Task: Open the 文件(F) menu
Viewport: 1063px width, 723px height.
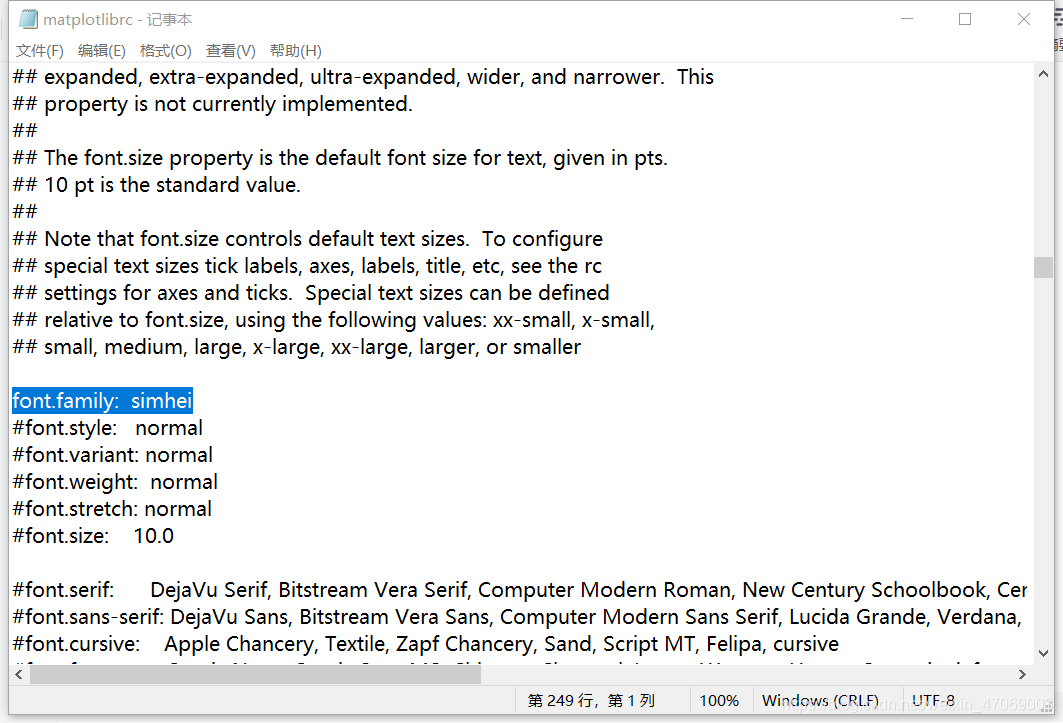Action: click(x=40, y=51)
